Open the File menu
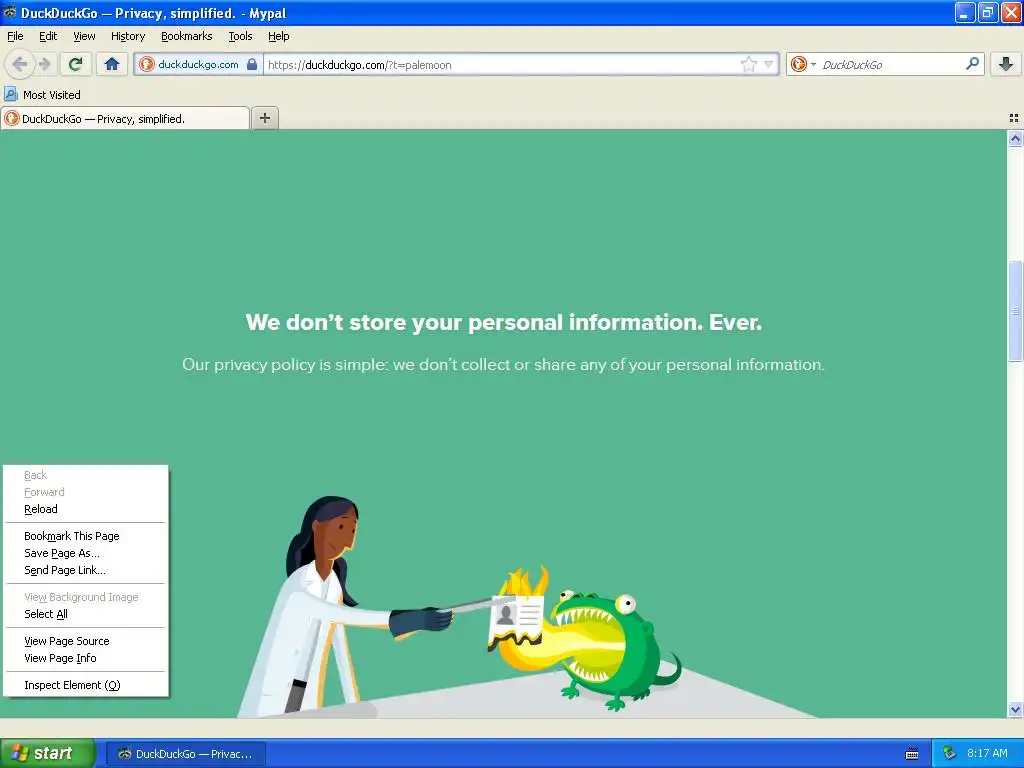The image size is (1024, 768). 15,36
